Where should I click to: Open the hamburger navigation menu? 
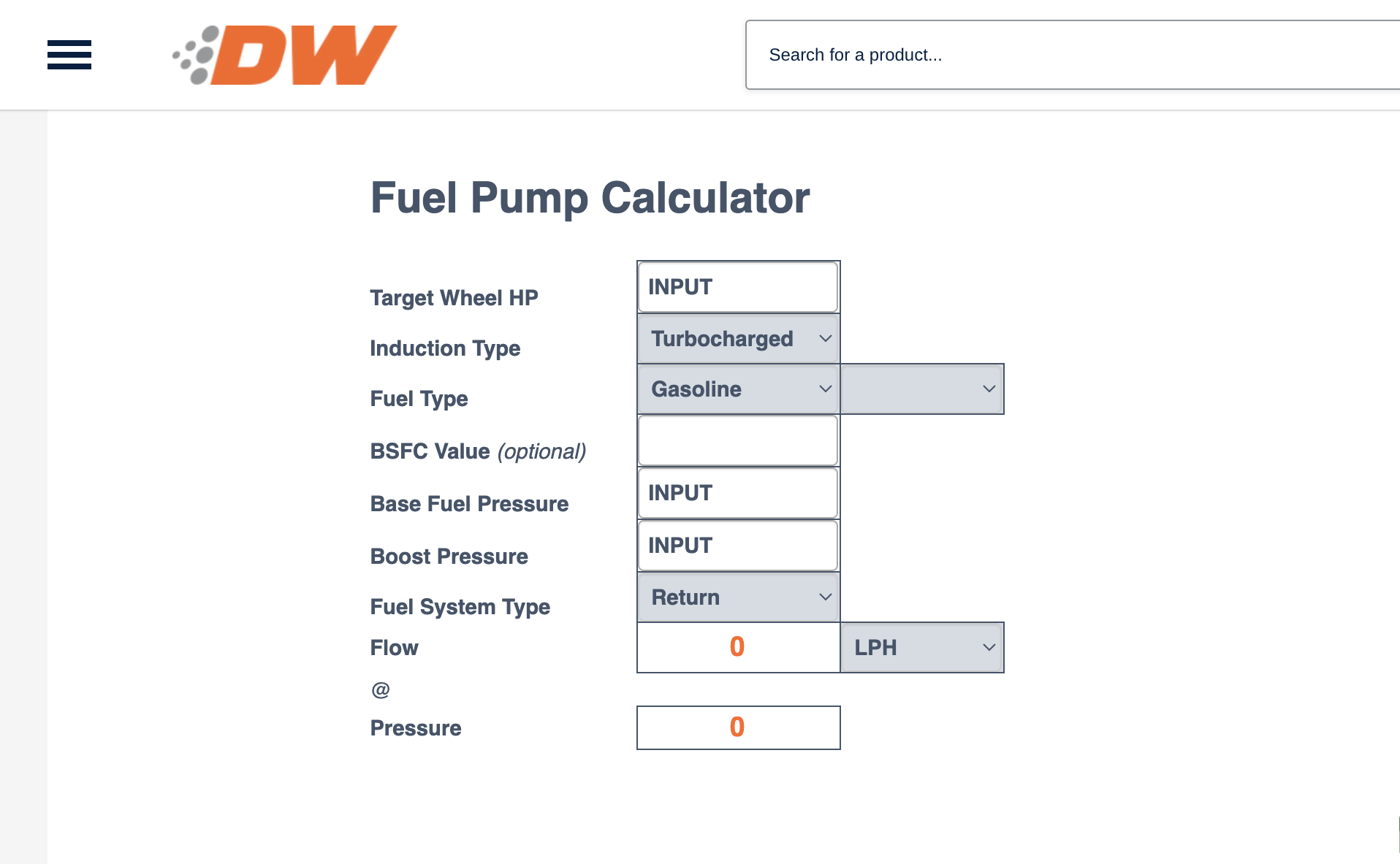[x=69, y=55]
